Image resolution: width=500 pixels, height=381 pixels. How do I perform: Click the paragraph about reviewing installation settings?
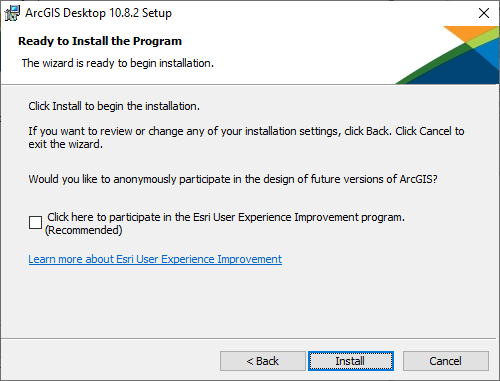[x=246, y=138]
